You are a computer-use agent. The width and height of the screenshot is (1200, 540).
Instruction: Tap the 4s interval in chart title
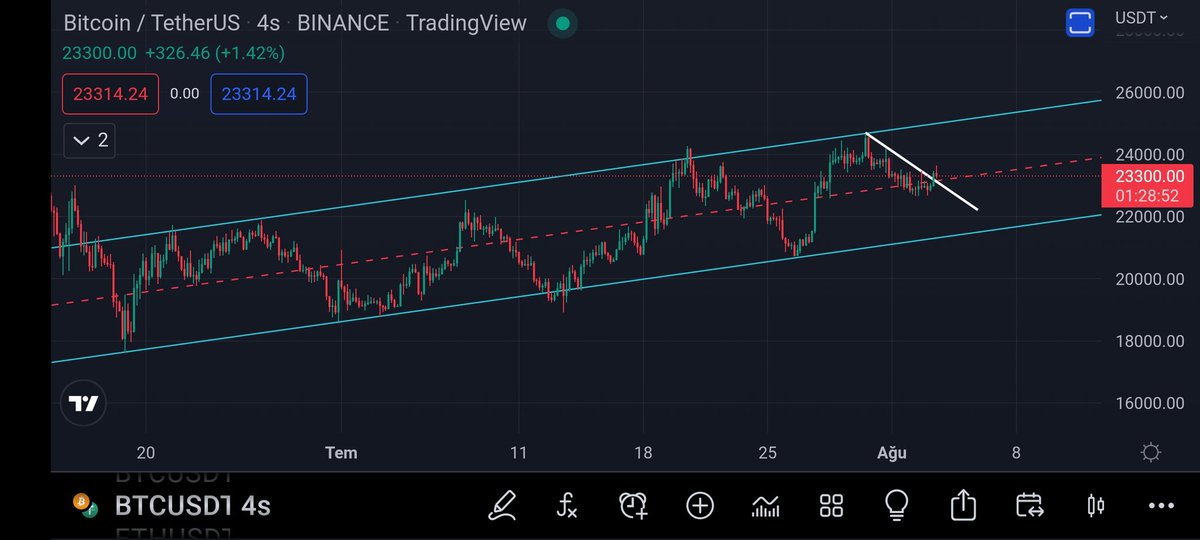[x=269, y=22]
